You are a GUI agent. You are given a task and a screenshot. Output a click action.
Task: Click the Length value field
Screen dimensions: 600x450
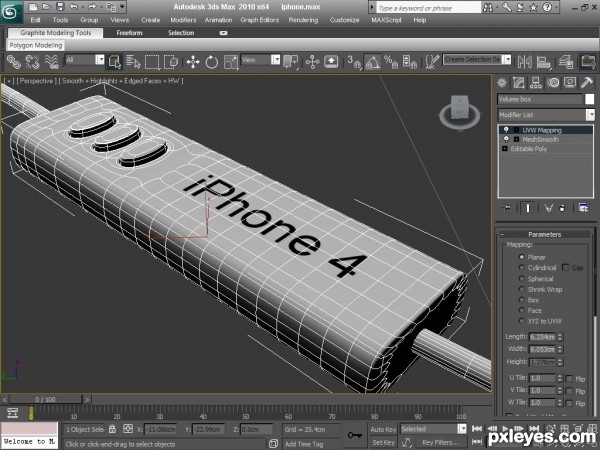tap(542, 337)
